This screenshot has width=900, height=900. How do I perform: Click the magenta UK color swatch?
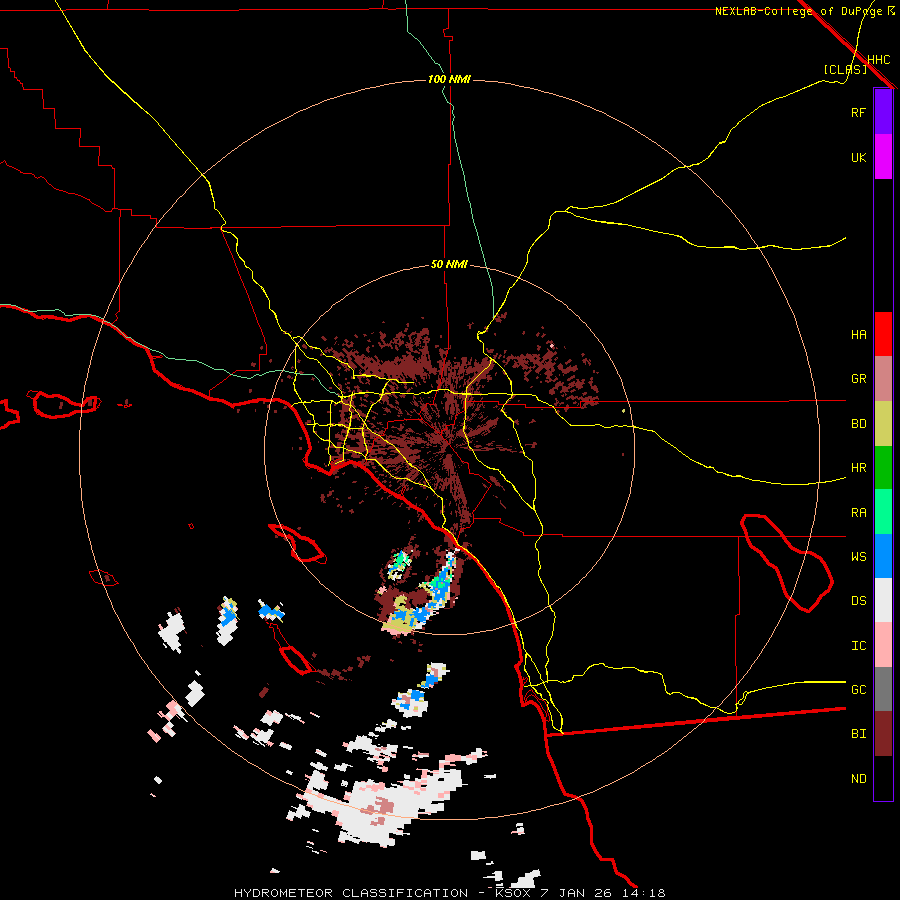click(x=883, y=157)
